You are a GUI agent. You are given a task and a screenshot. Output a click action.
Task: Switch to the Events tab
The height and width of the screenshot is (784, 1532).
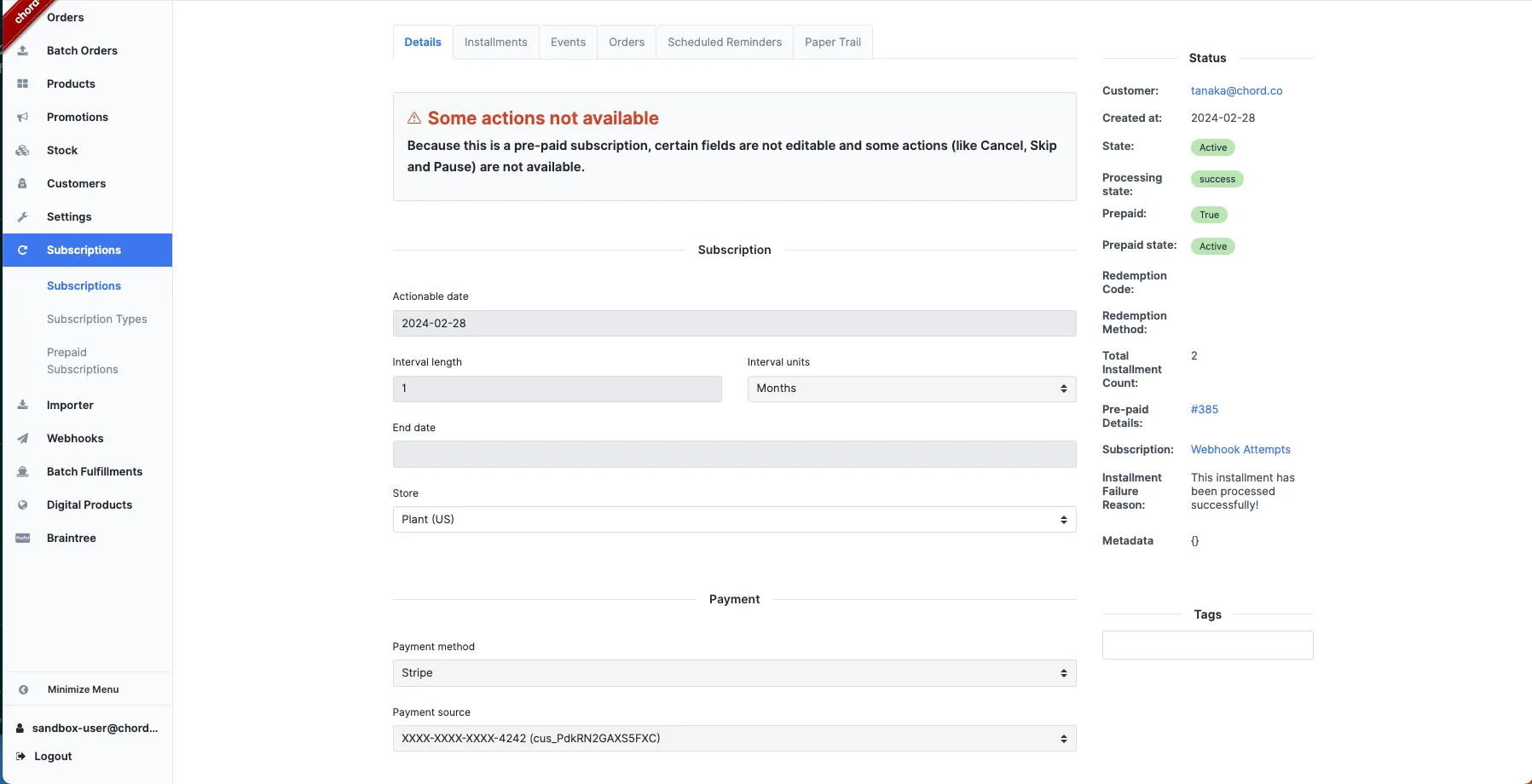pos(568,42)
